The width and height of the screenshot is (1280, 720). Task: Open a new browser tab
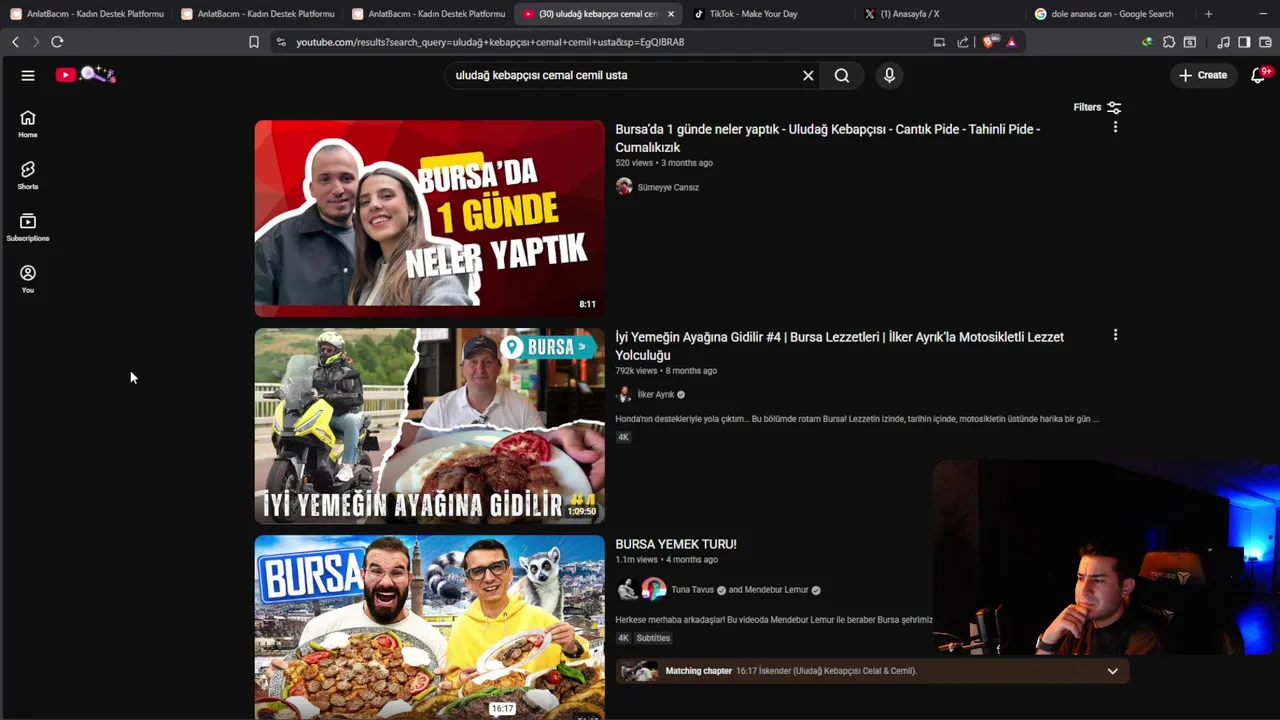[x=1209, y=14]
